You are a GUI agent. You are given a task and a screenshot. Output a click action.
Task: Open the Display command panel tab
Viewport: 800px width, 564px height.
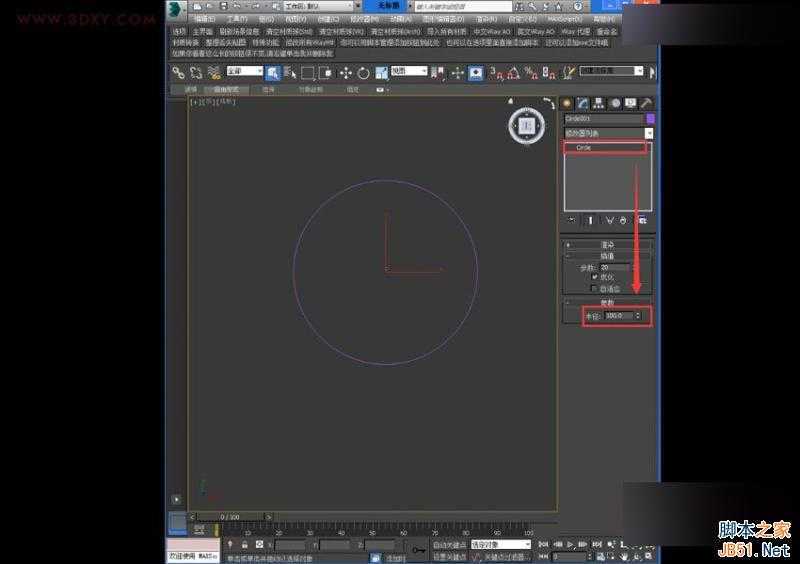coord(631,104)
